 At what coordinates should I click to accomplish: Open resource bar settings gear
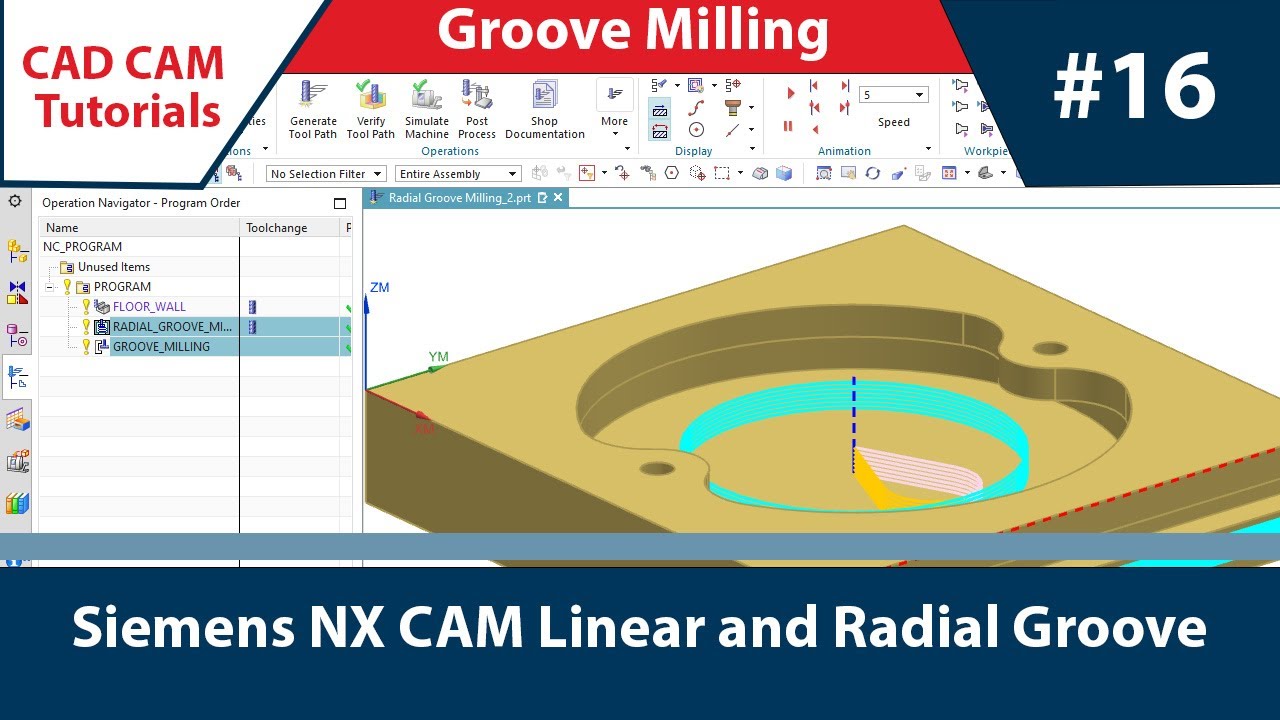pos(15,201)
